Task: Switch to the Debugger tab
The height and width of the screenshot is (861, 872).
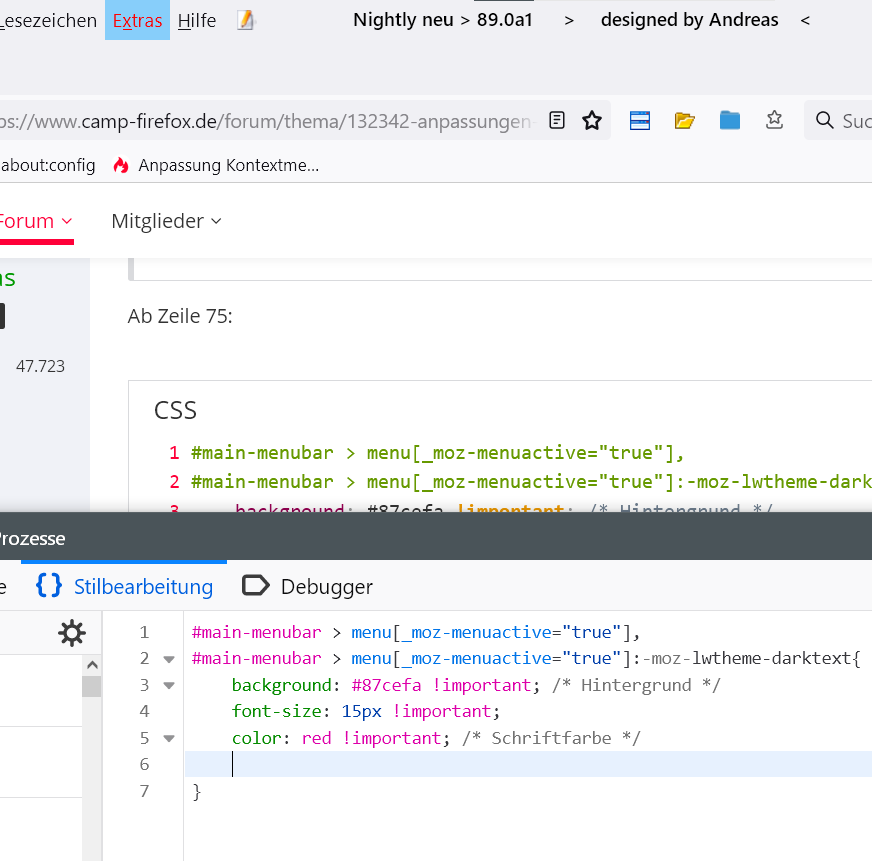Action: click(308, 587)
